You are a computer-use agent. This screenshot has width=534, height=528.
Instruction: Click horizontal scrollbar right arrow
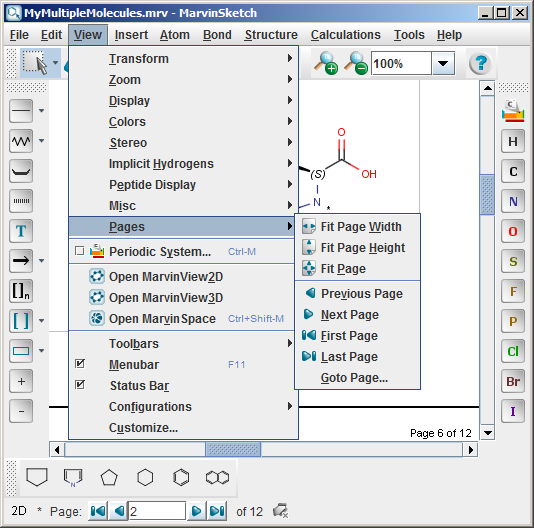point(471,450)
